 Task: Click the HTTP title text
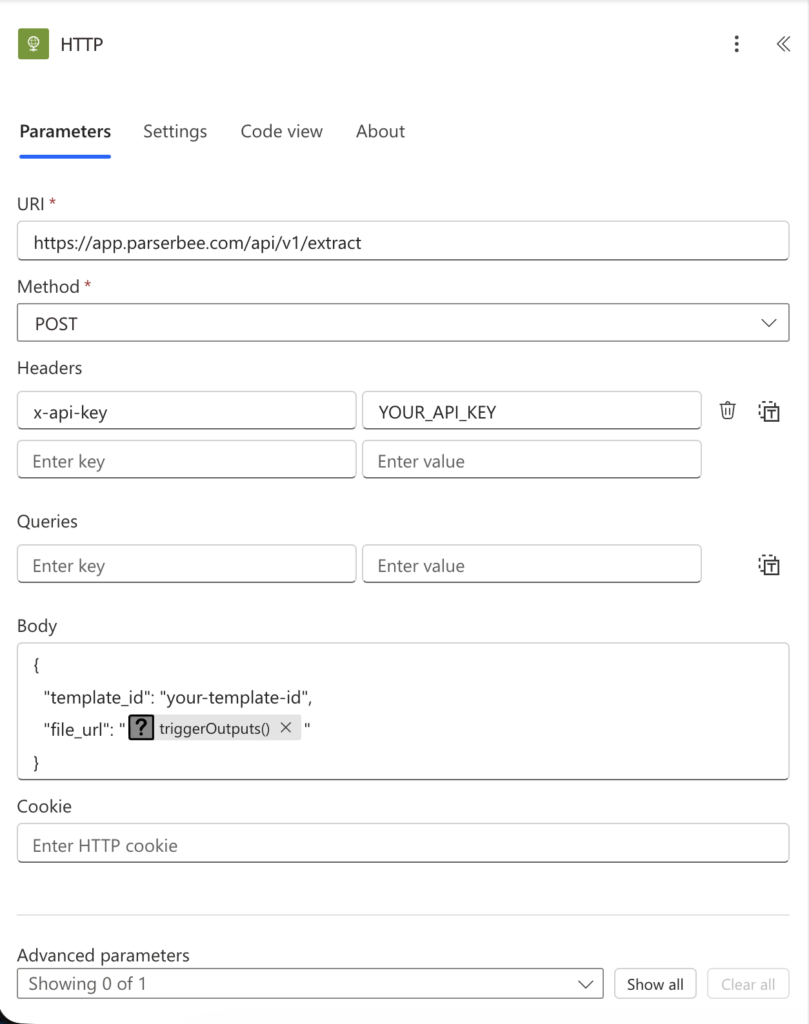pyautogui.click(x=82, y=44)
